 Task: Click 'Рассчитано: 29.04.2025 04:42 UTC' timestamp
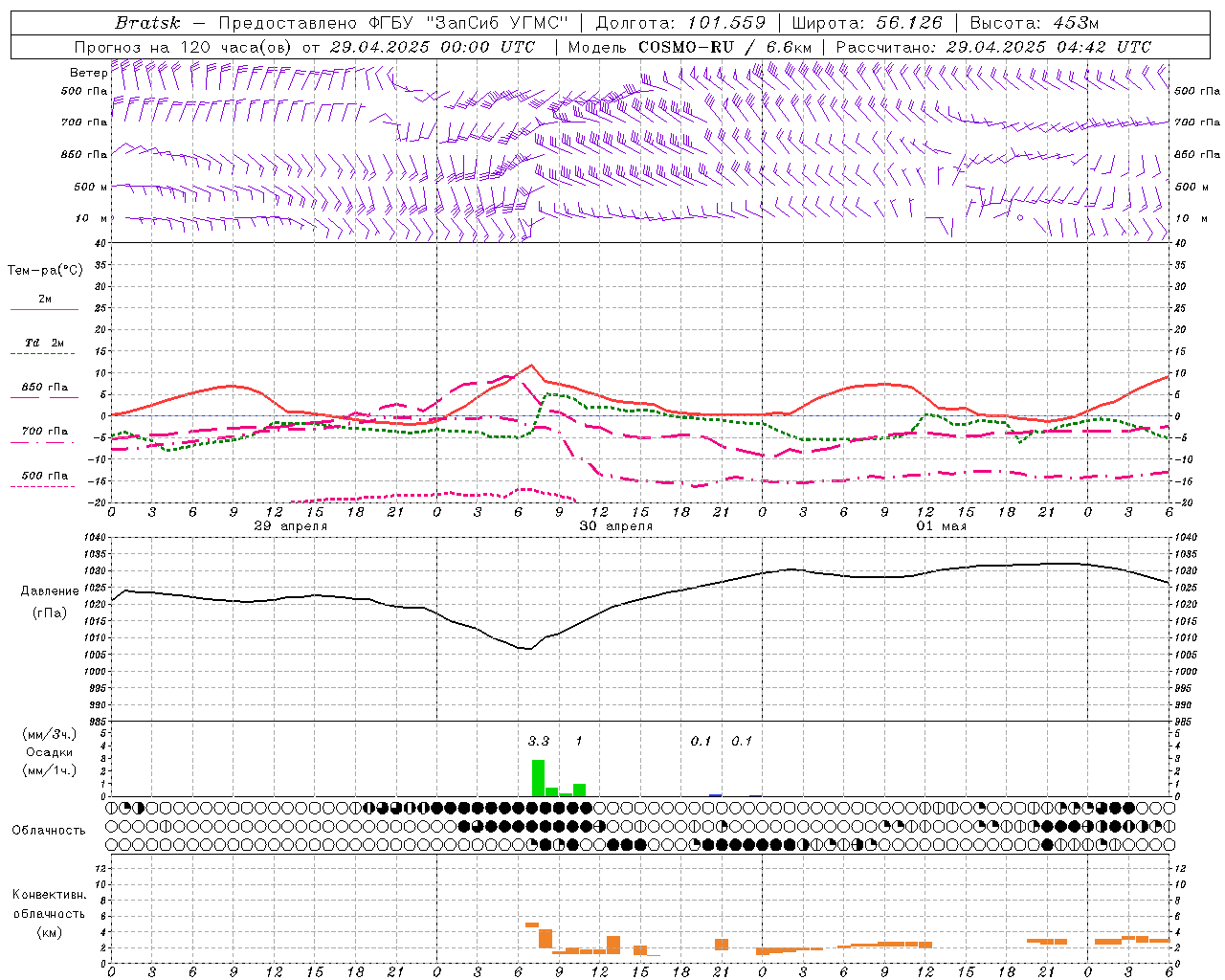tap(993, 47)
